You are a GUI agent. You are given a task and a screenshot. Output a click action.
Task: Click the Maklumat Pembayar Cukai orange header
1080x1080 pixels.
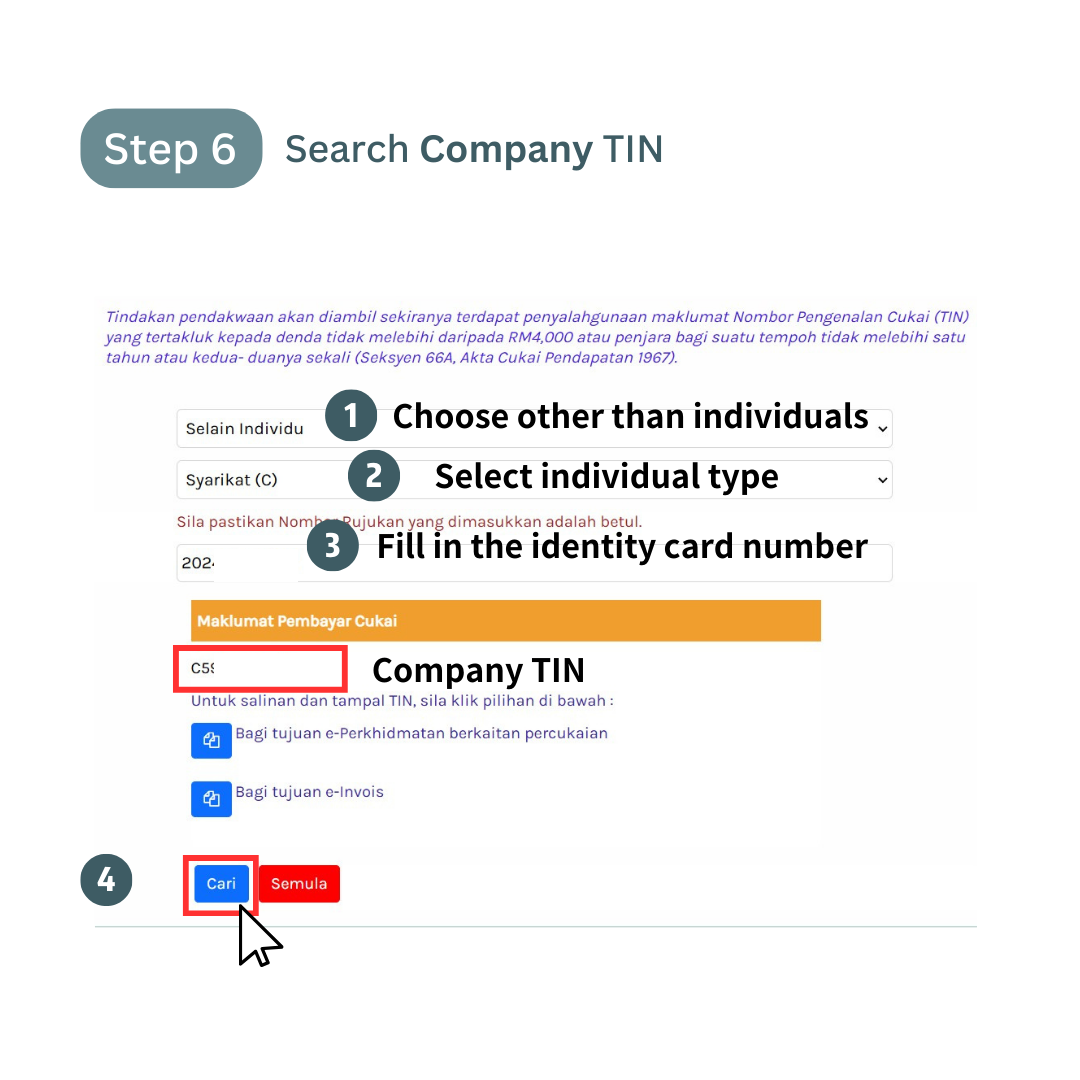(506, 621)
